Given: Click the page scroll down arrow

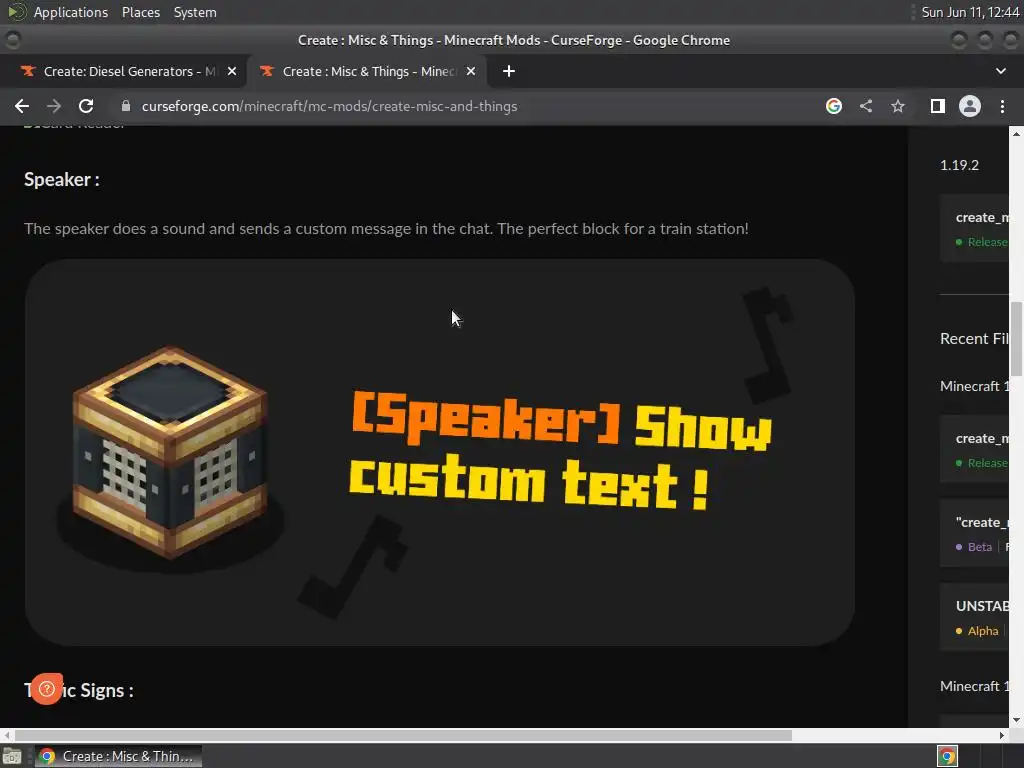Looking at the screenshot, I should pos(1016,720).
